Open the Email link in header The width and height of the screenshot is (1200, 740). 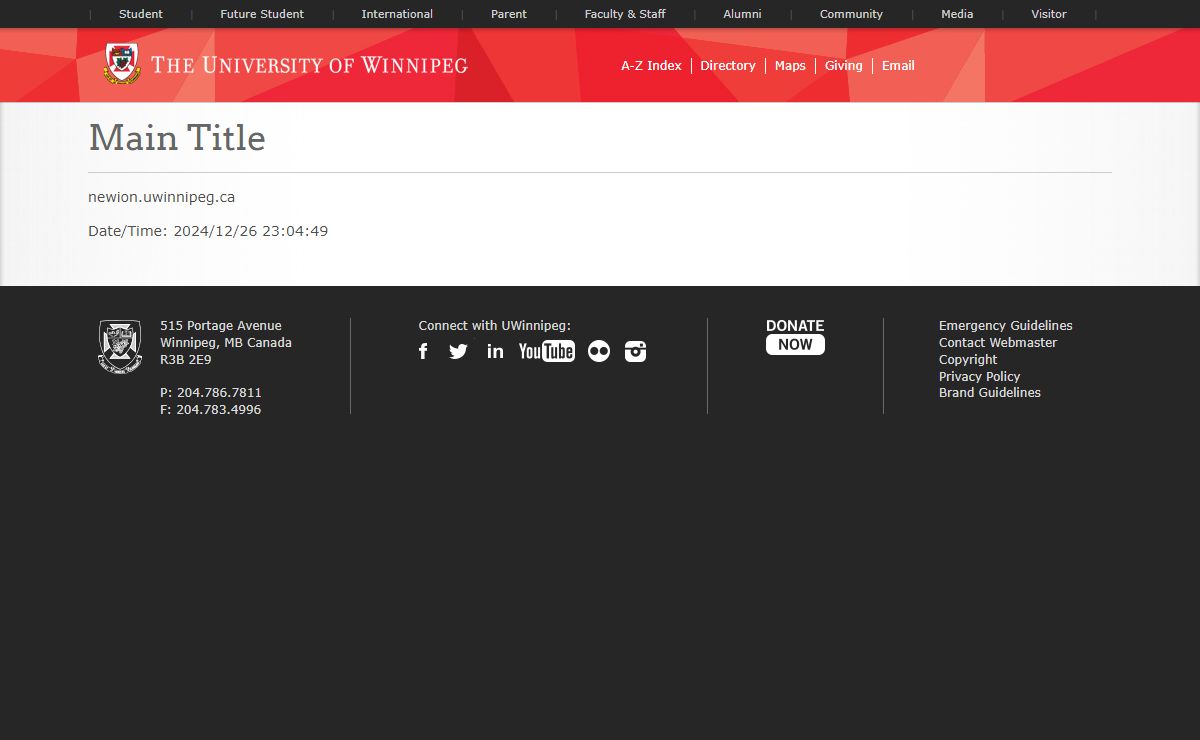(898, 66)
